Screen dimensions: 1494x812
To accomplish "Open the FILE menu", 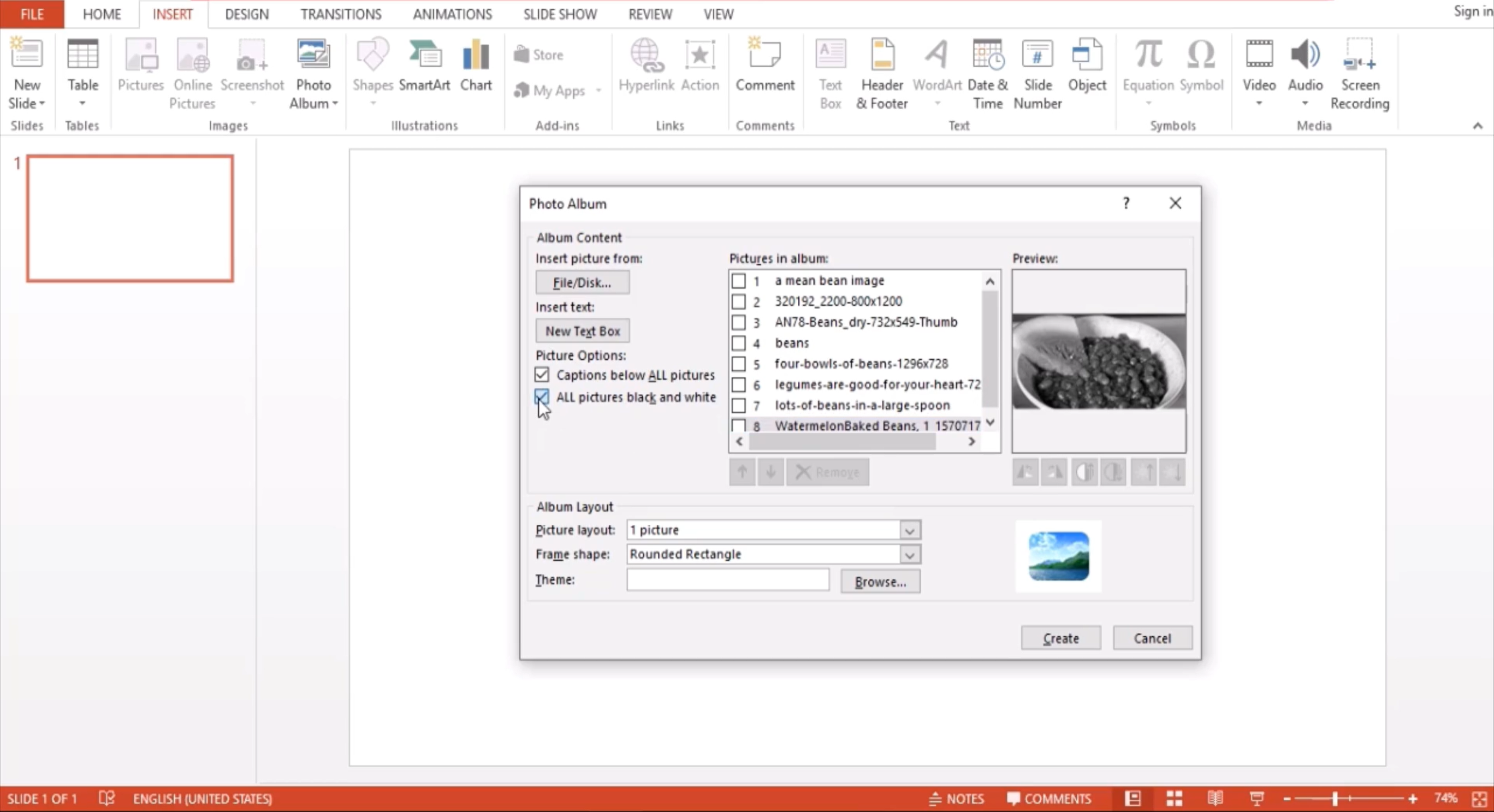I will click(31, 14).
